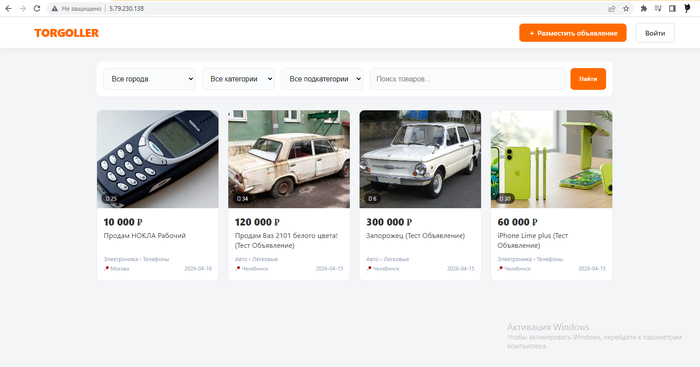Viewport: 700px width, 367px height.
Task: Click the Nokia phone photo
Action: (x=158, y=159)
